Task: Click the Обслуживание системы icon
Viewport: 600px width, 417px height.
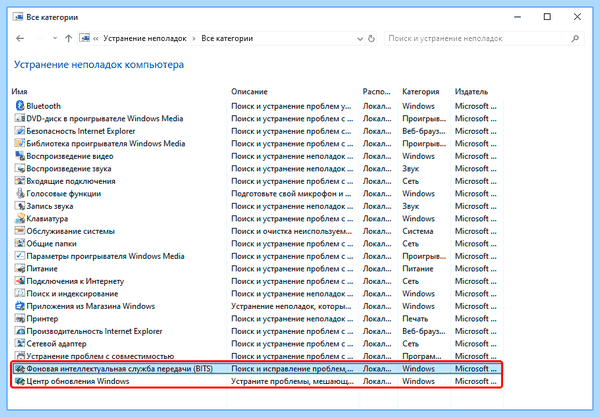Action: pos(20,231)
